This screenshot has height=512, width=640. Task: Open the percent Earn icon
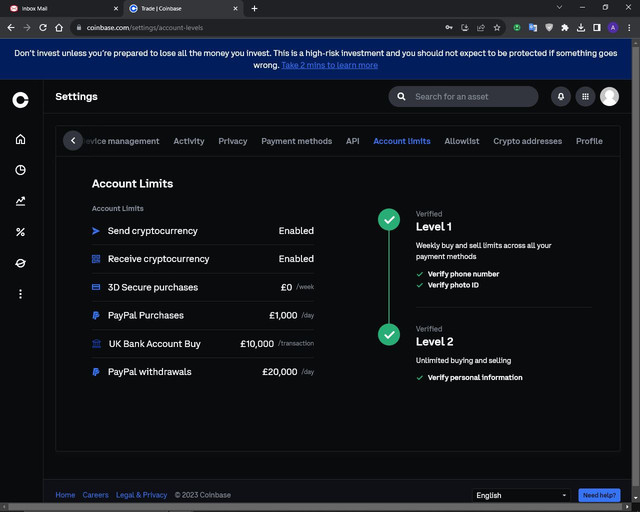[x=20, y=232]
